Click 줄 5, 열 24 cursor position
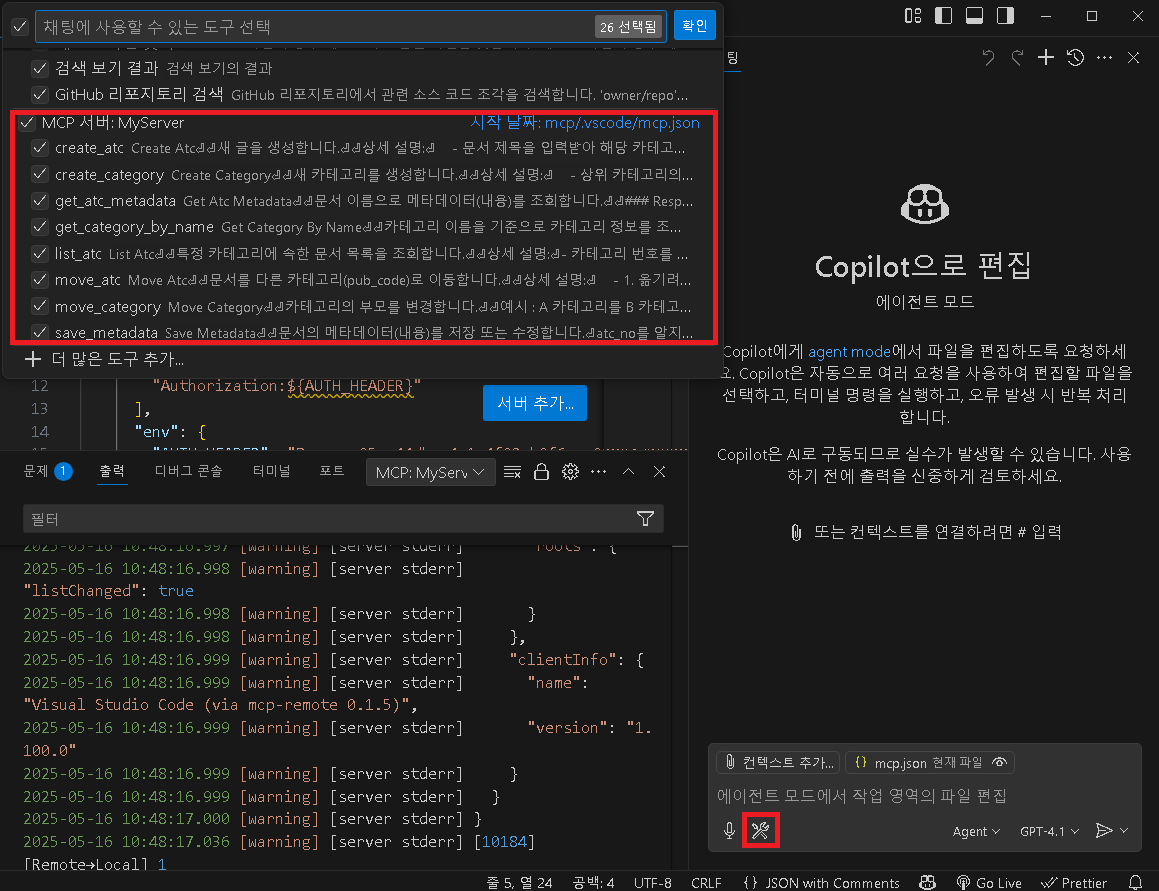The height and width of the screenshot is (891, 1159). (519, 882)
